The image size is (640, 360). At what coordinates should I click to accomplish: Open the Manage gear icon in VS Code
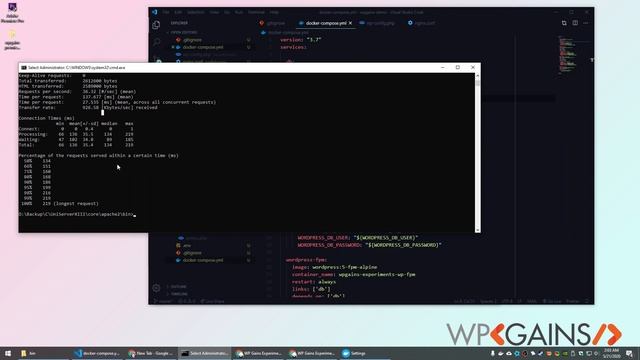click(x=156, y=288)
